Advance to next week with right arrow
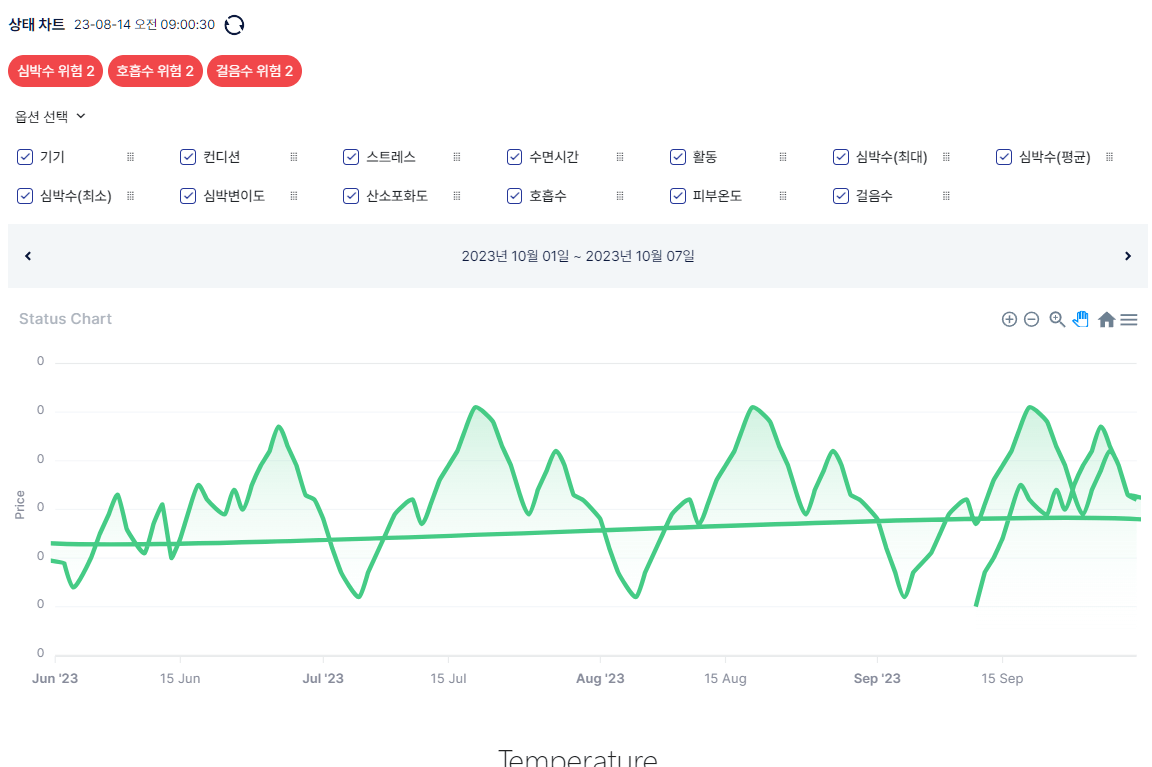Viewport: 1152px width, 767px height. tap(1127, 256)
